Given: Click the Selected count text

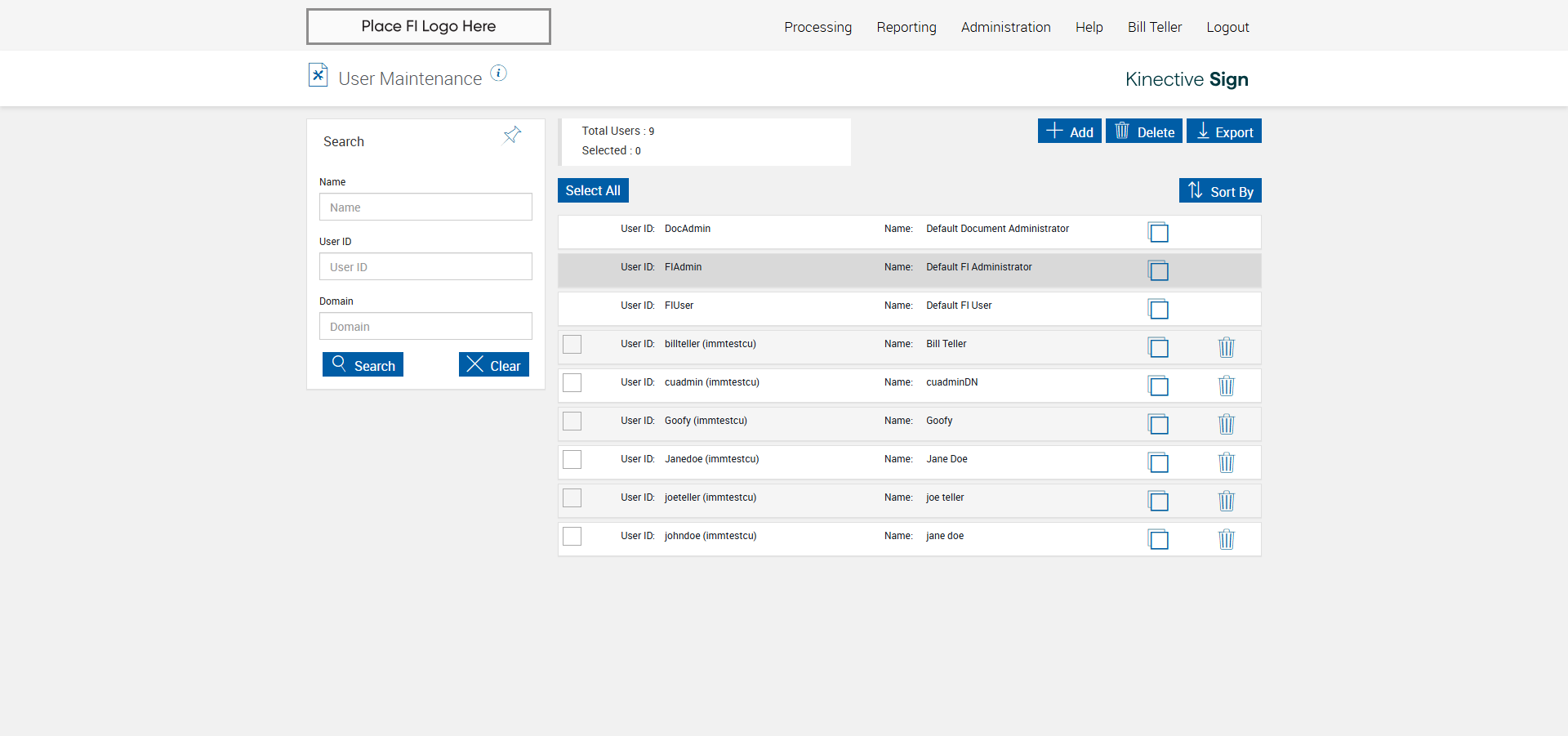Looking at the screenshot, I should 611,150.
